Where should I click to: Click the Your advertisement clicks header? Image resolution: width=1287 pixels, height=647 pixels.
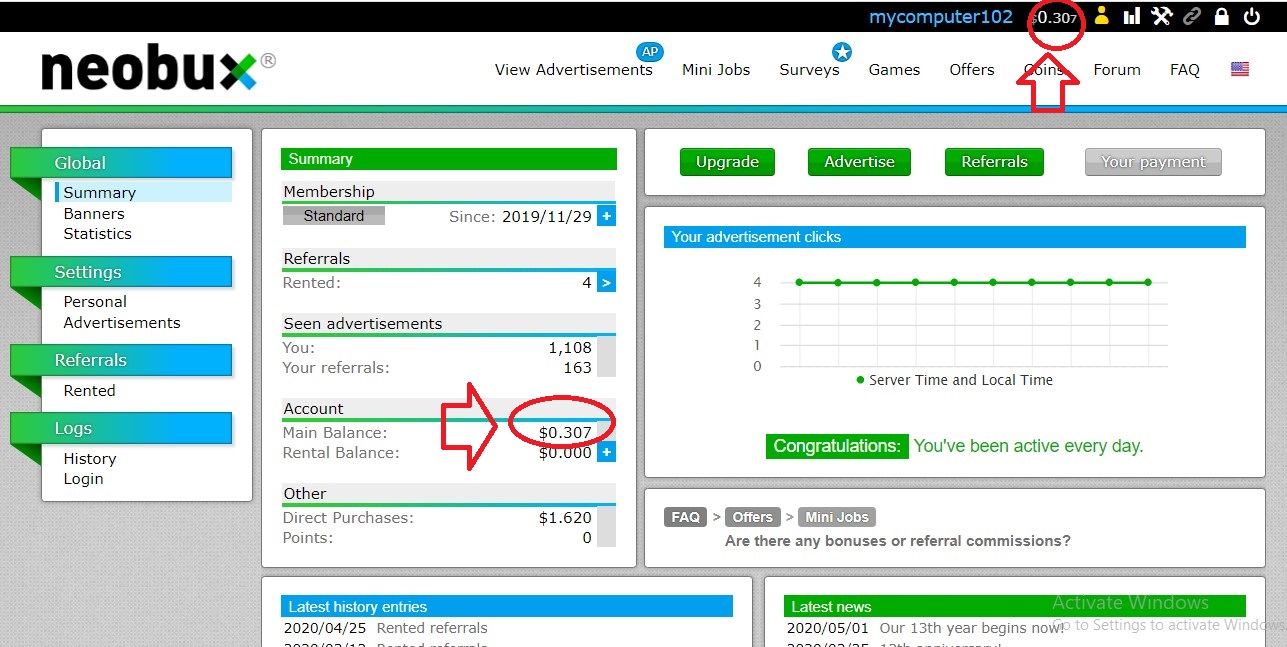(955, 237)
